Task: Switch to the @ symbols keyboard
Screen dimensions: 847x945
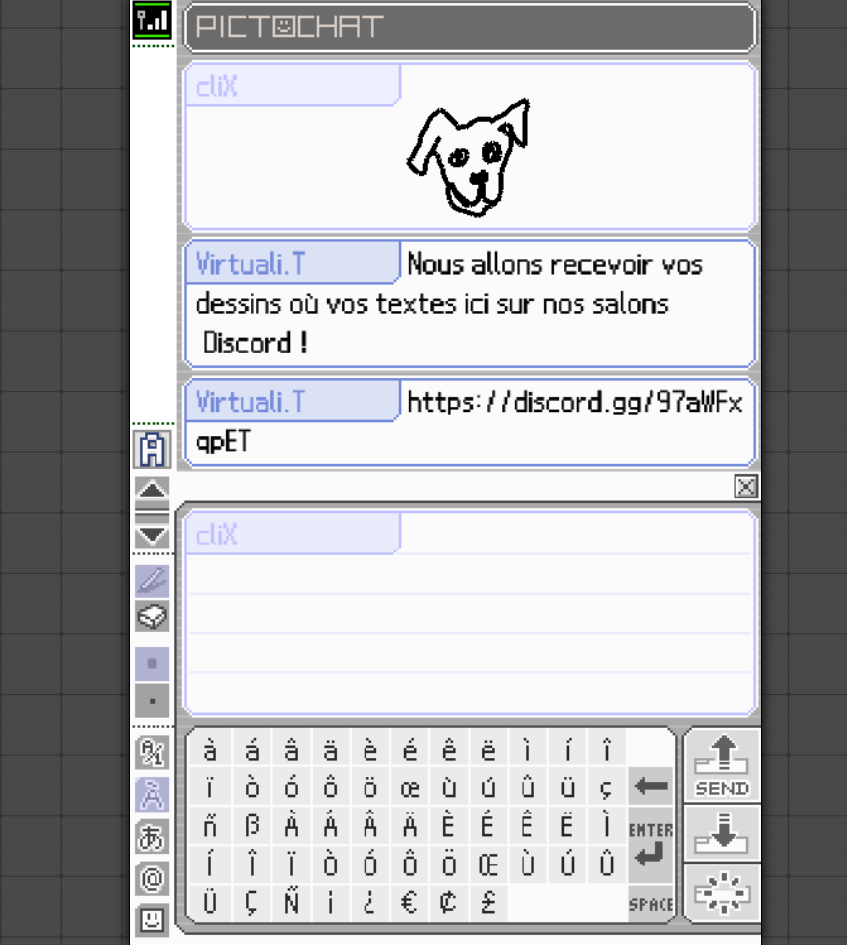Action: pos(152,879)
